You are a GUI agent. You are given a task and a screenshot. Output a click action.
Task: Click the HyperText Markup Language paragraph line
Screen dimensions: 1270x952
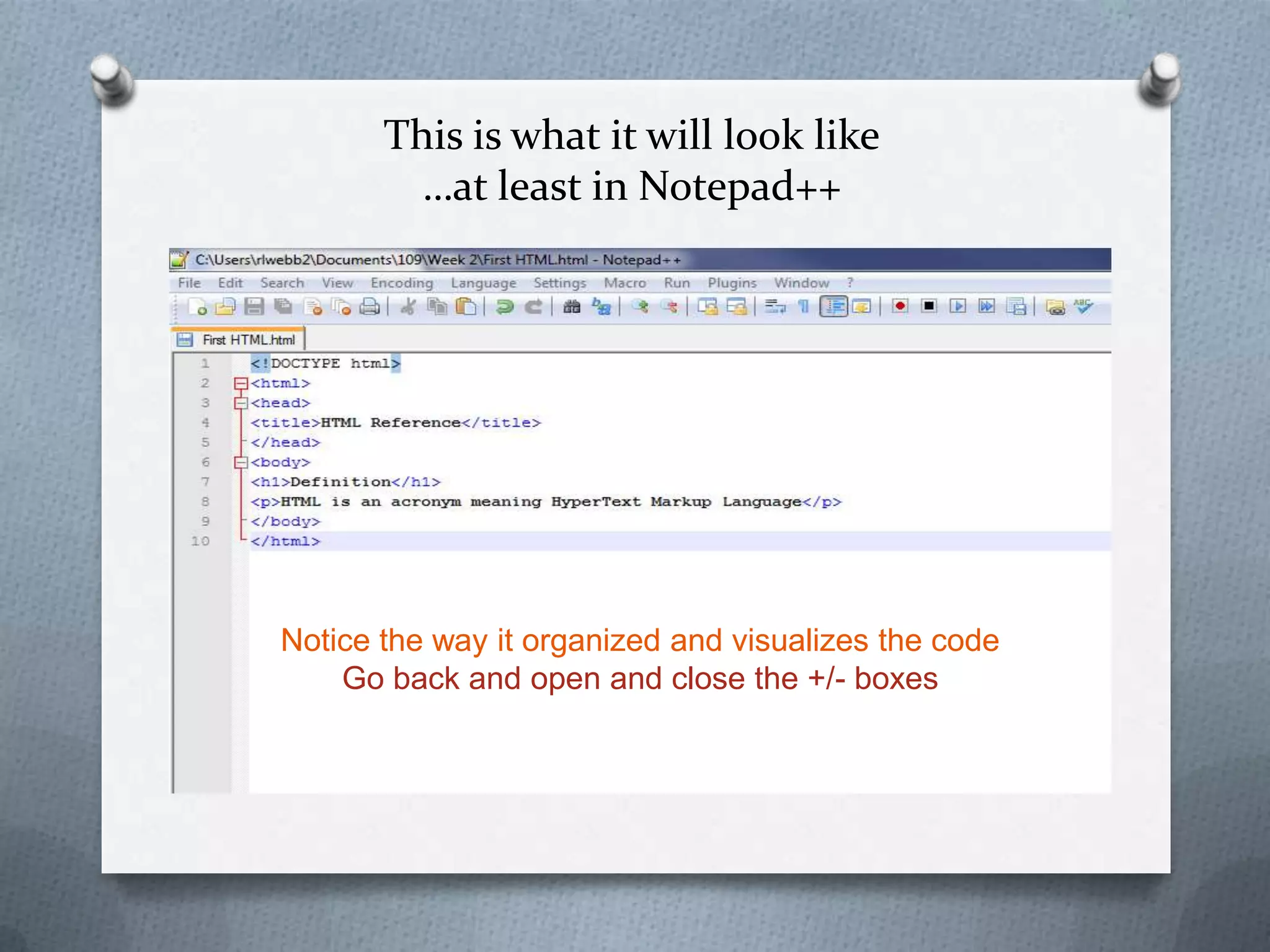pos(546,502)
